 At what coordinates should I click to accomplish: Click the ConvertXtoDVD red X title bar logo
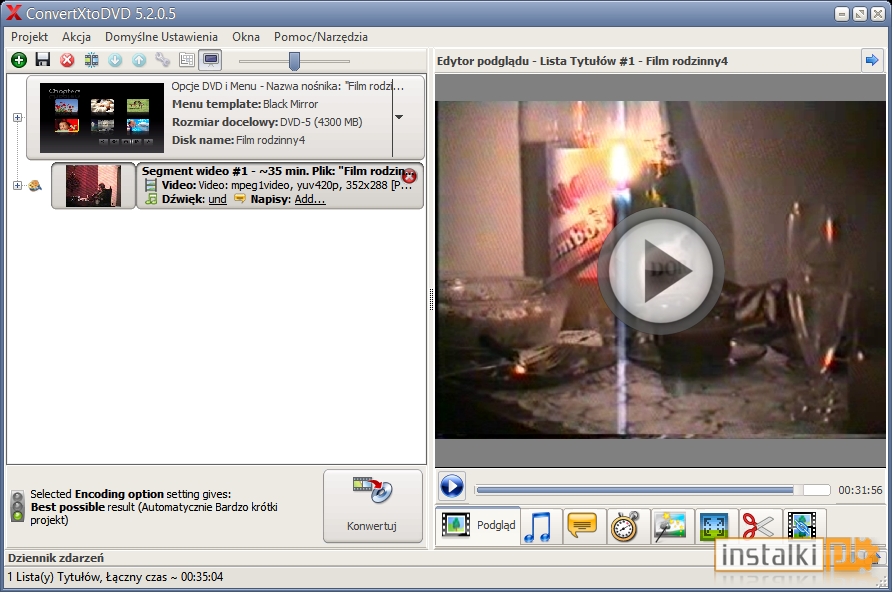point(14,13)
